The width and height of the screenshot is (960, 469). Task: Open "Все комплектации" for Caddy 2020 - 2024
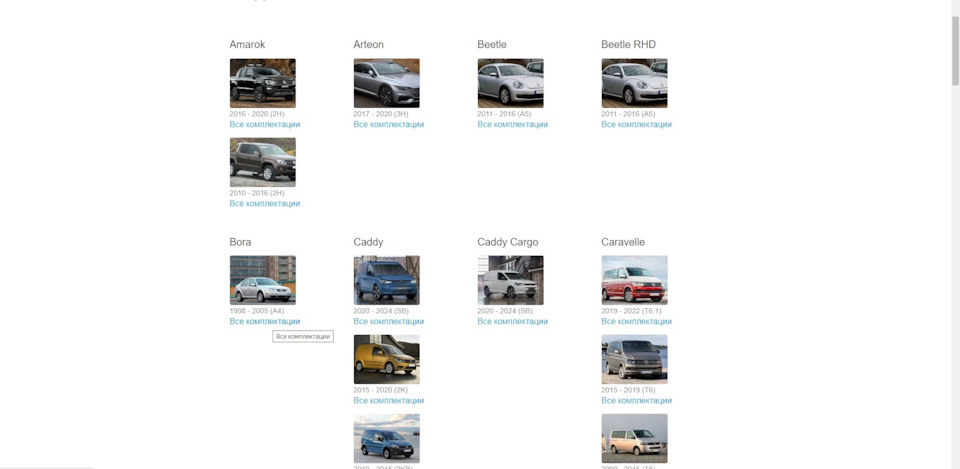tap(389, 321)
